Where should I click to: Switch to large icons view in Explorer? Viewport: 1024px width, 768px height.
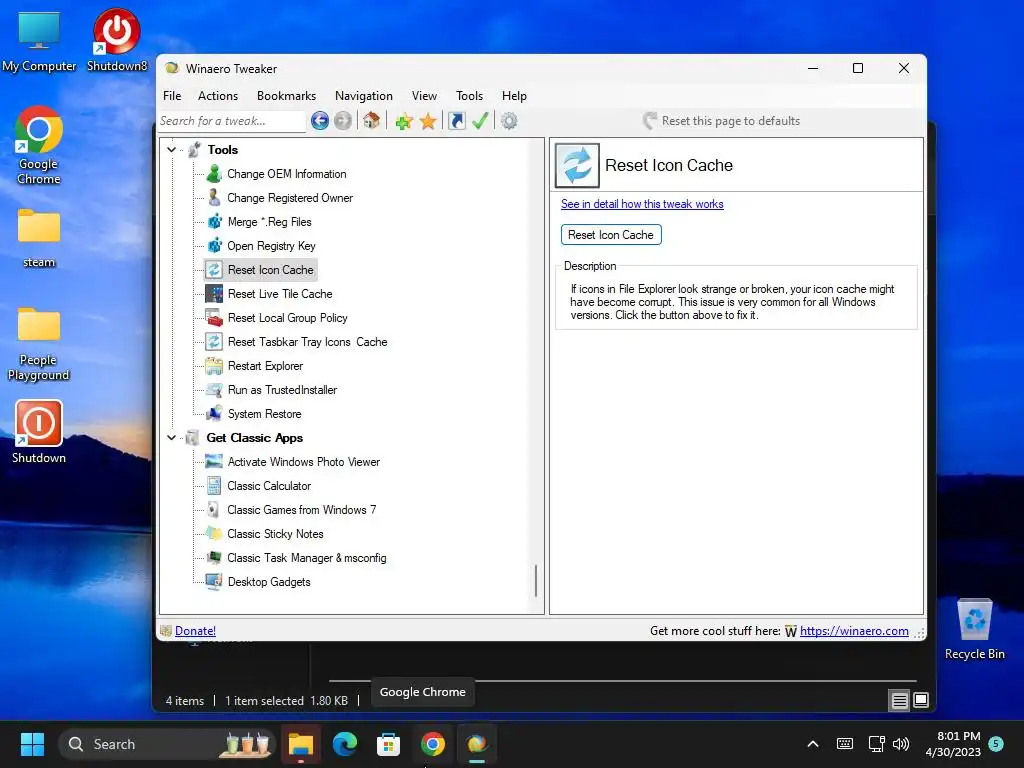[921, 701]
